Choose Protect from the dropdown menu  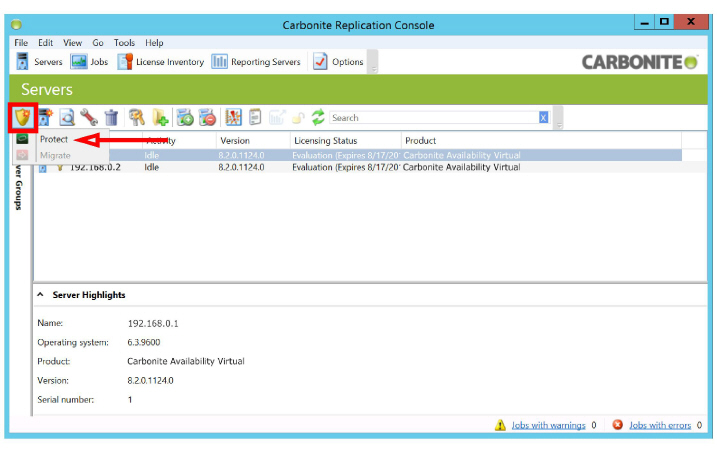pyautogui.click(x=54, y=139)
